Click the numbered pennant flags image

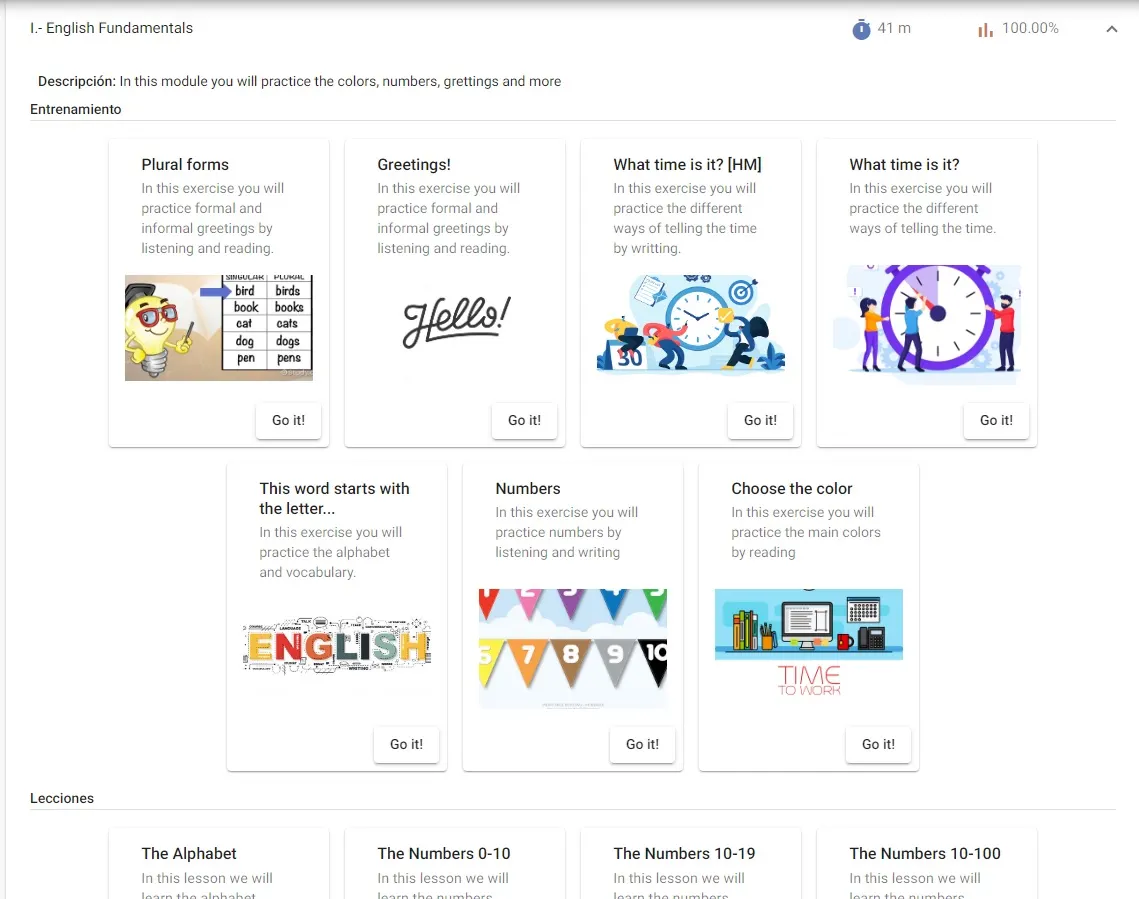[x=572, y=648]
